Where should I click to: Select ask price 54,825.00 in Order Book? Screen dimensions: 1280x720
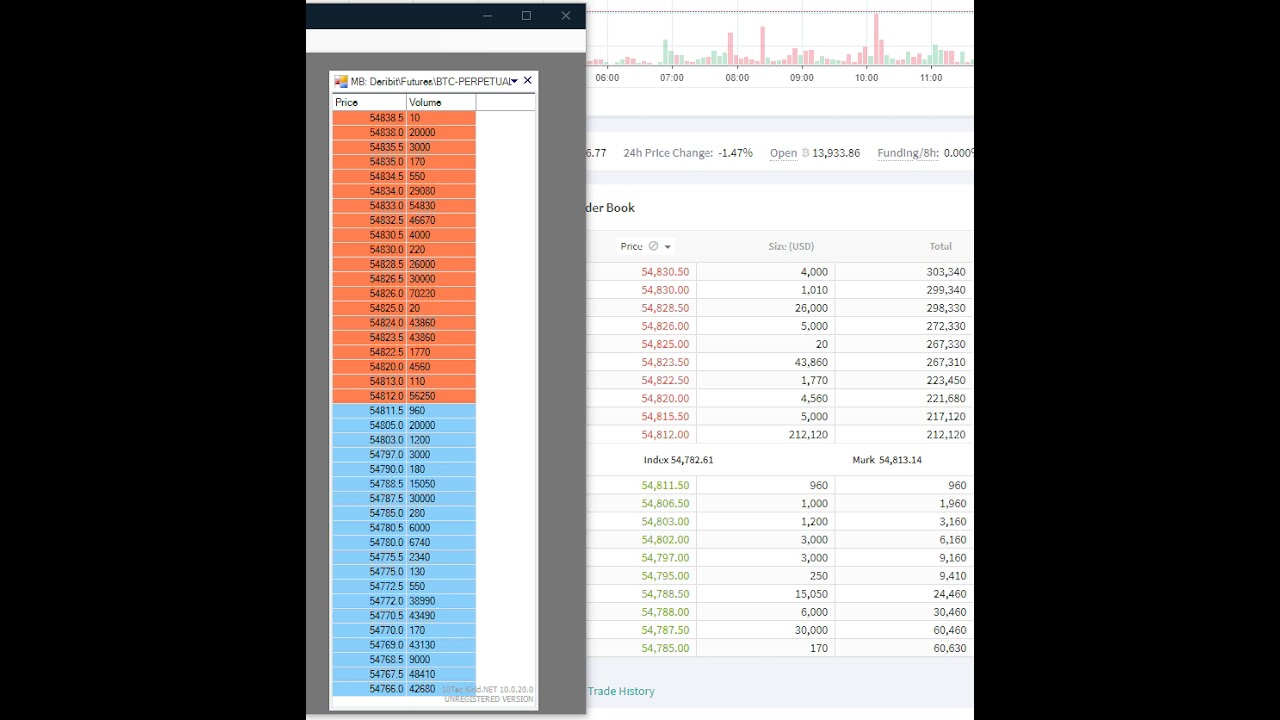(x=665, y=344)
